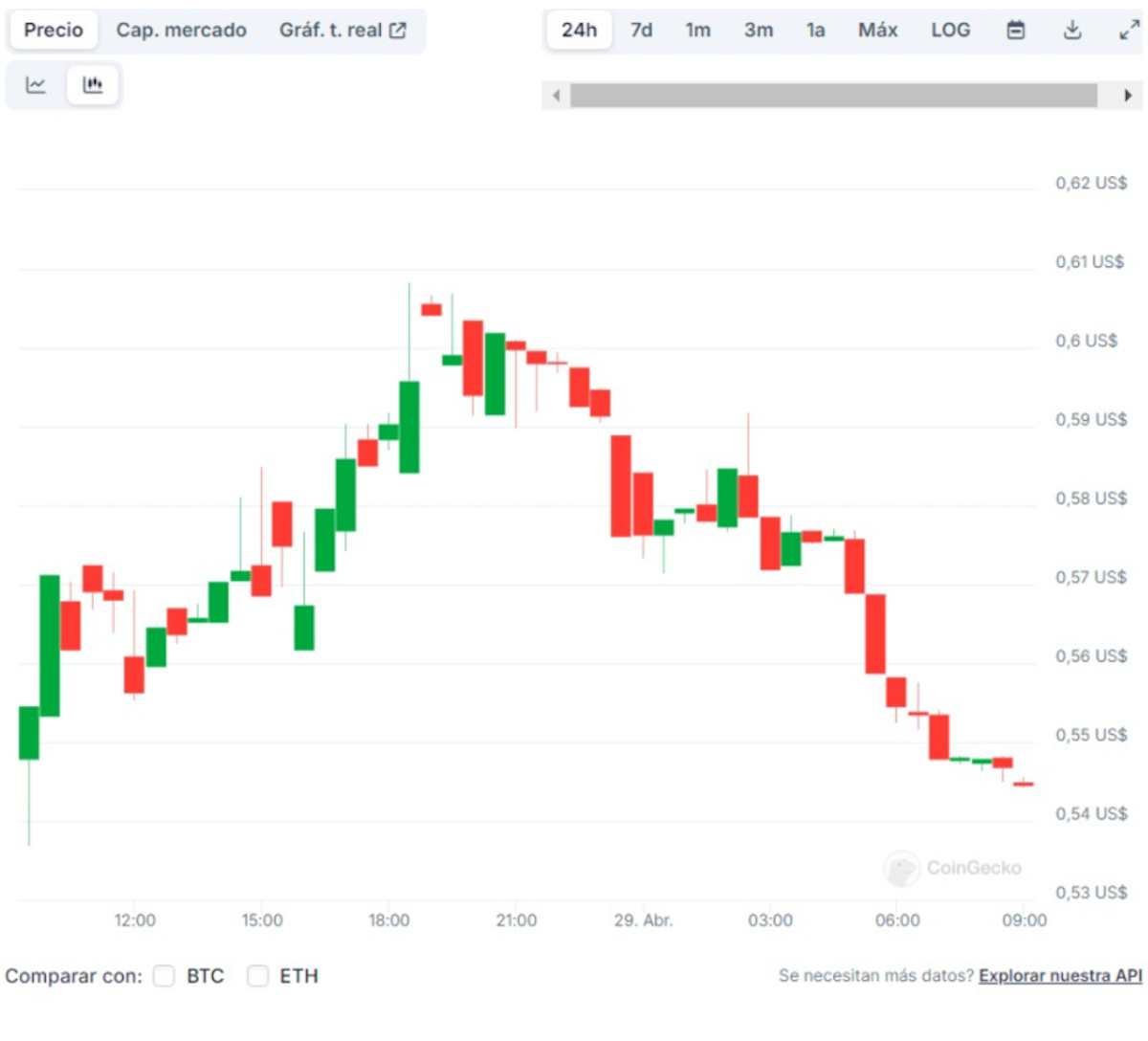Show Máx price history
This screenshot has height=1041, width=1148.
(x=877, y=30)
